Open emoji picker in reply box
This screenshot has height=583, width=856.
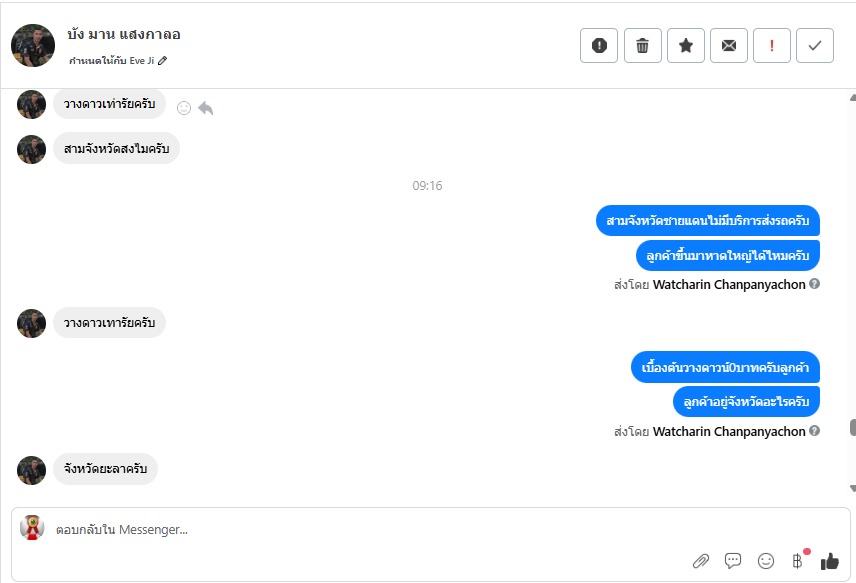766,561
